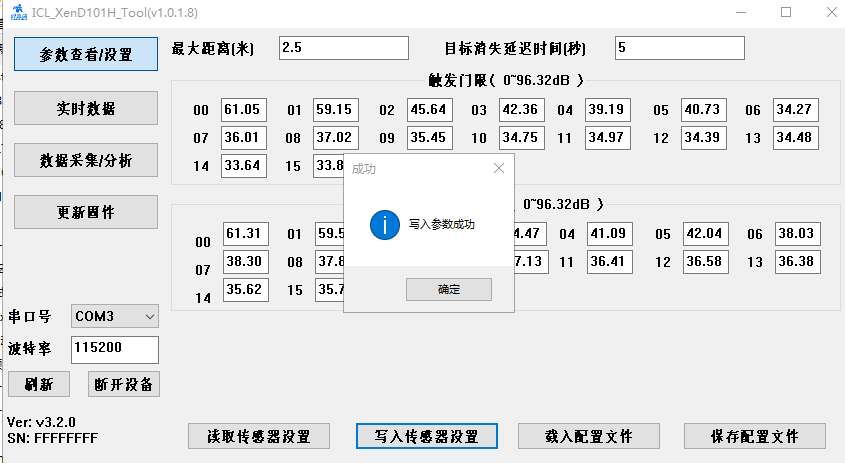Close the 成功 dialog with X icon

point(499,169)
